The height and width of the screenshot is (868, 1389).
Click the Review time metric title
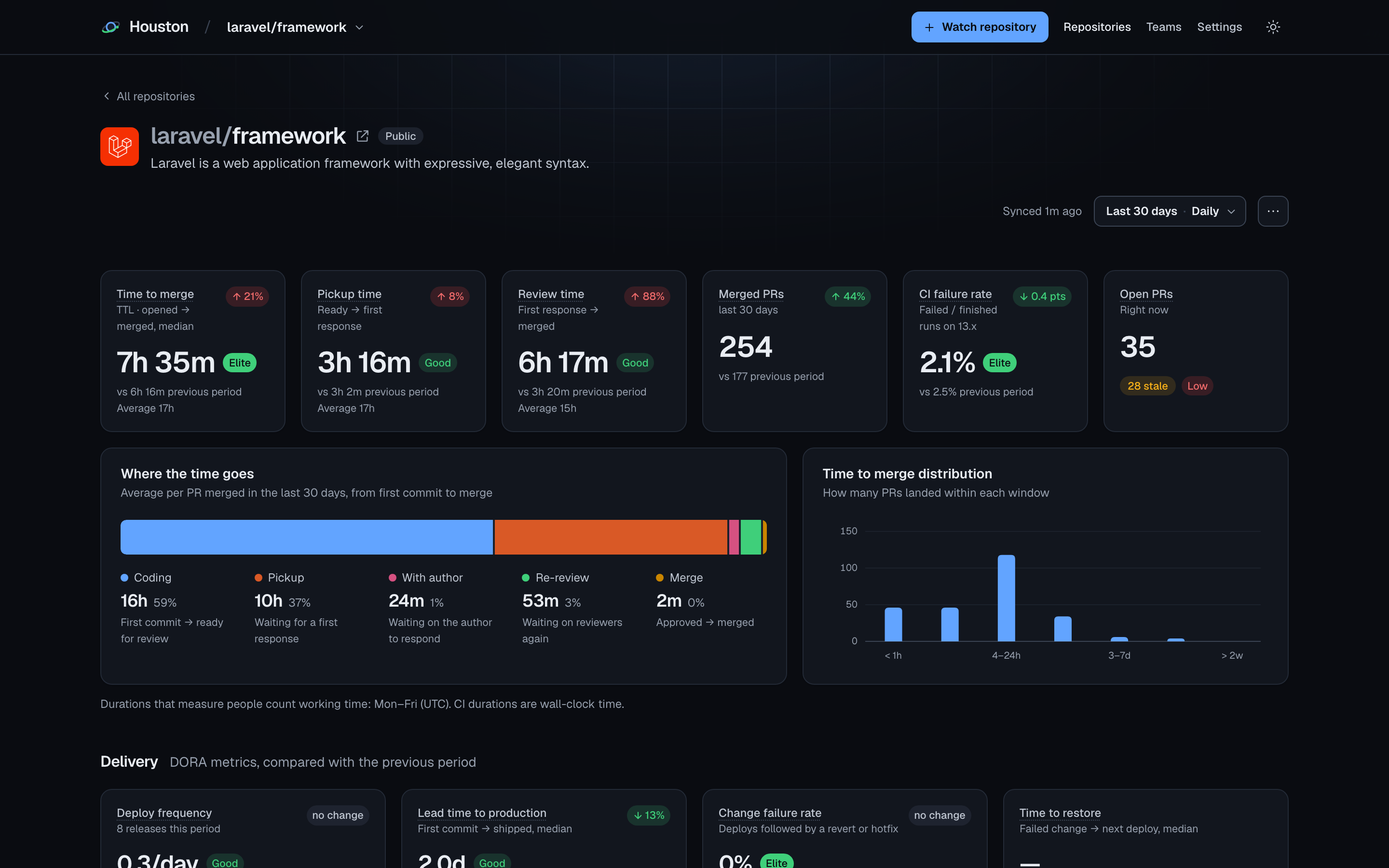(550, 294)
